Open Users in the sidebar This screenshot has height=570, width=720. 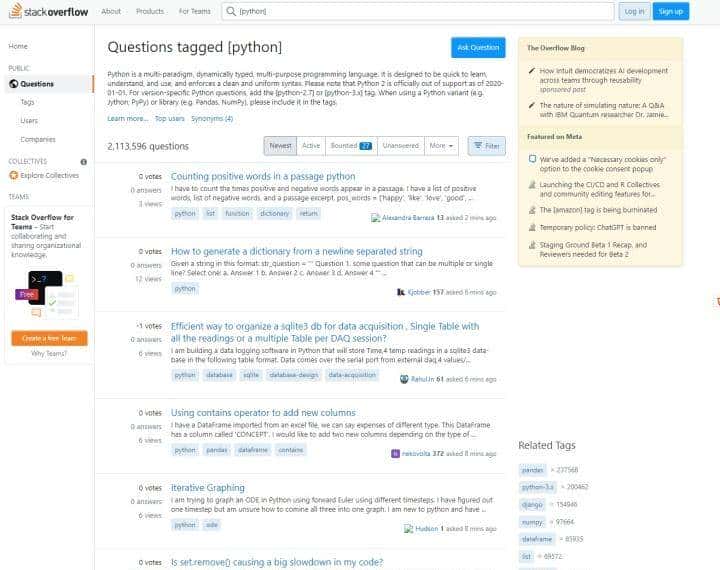[x=29, y=121]
